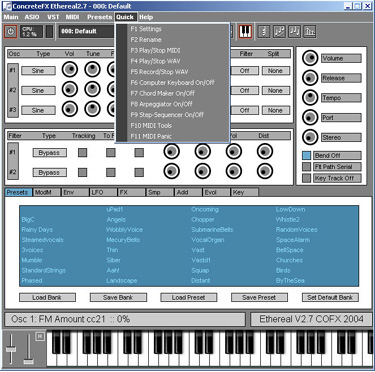Viewport: 375px width, 372px height.
Task: Click the Save Preset button
Action: click(x=259, y=297)
